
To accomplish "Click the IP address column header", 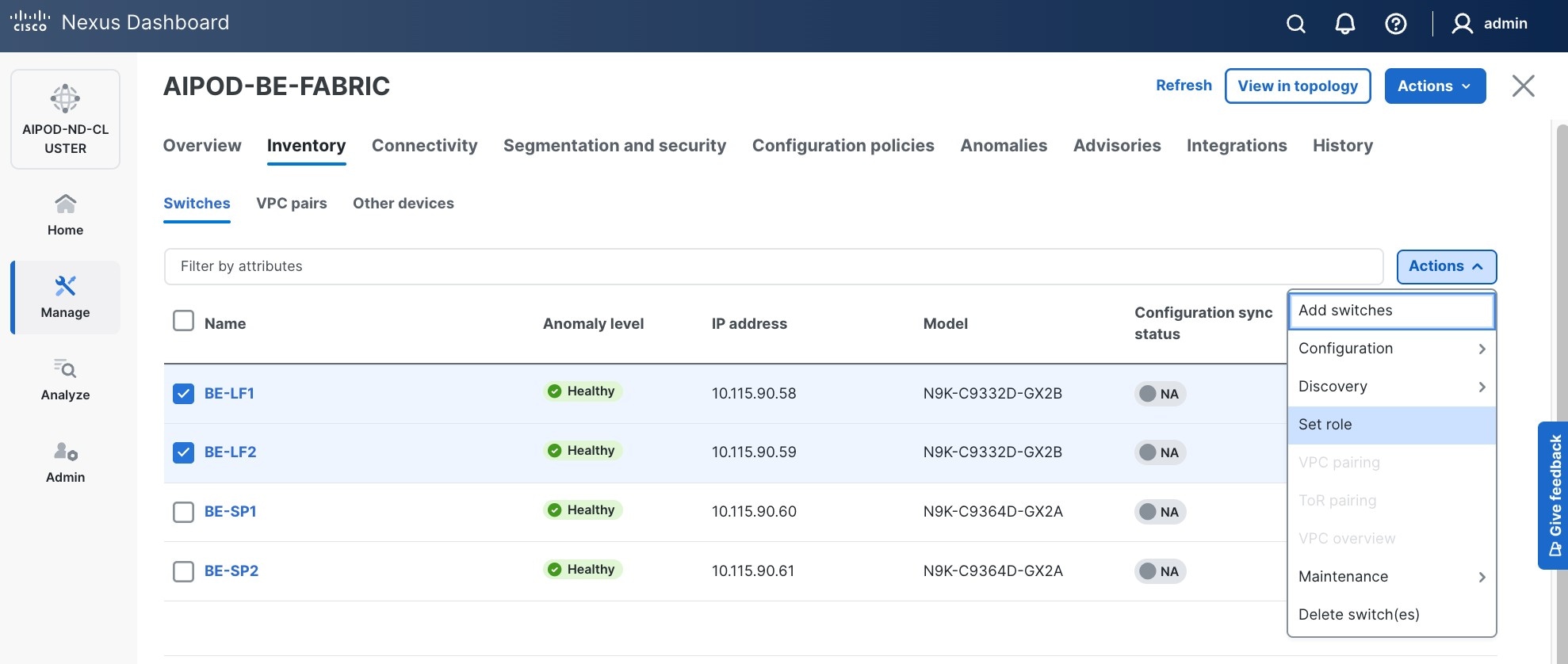I will [x=749, y=324].
